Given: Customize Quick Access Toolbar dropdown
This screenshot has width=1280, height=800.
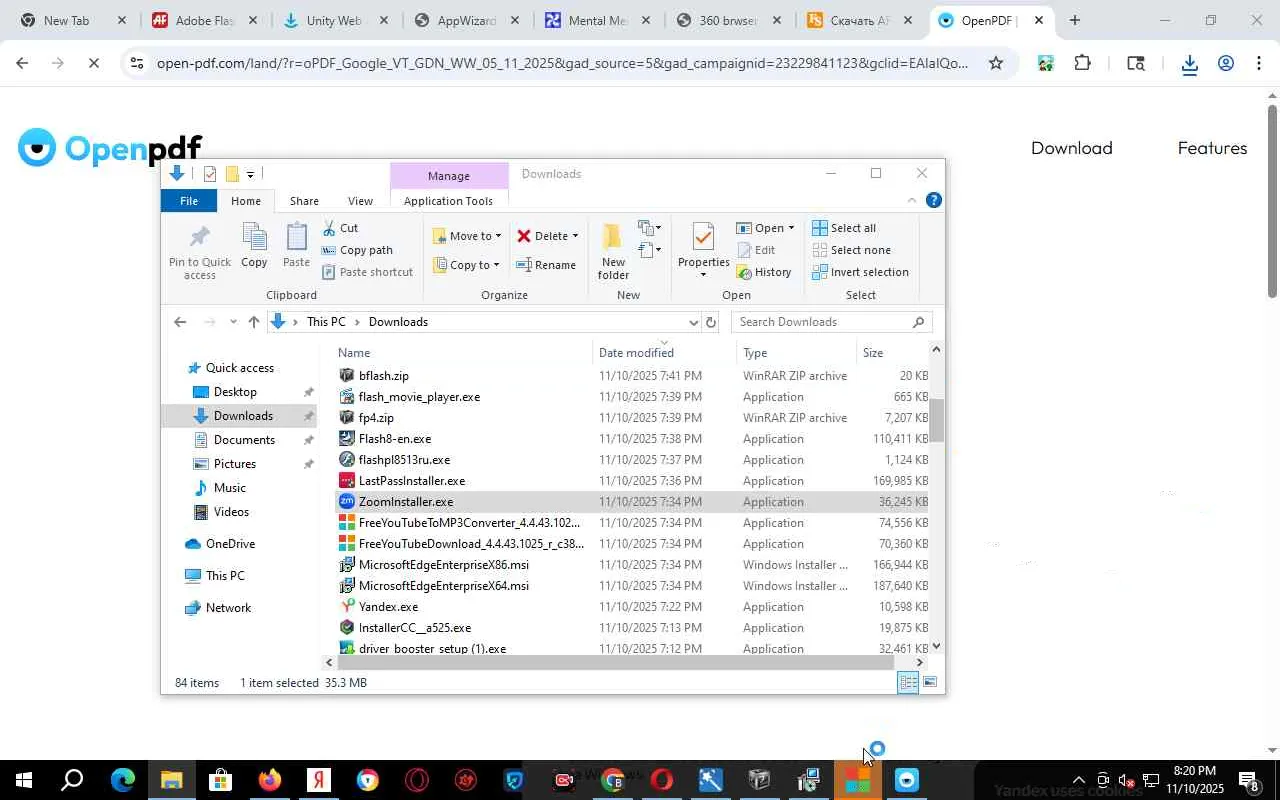Looking at the screenshot, I should (x=250, y=175).
